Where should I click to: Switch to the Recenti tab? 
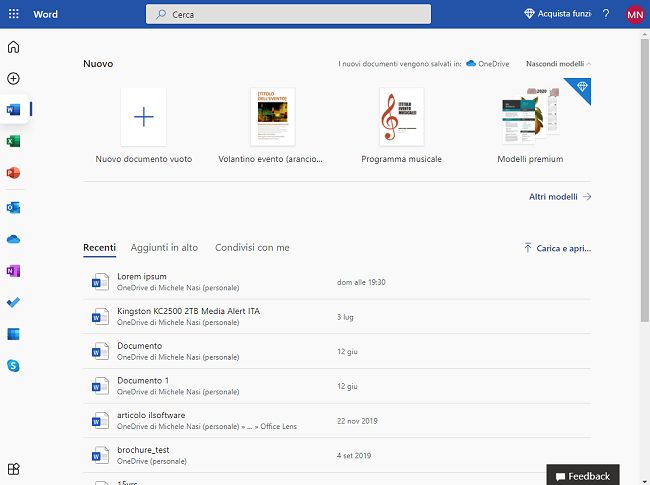[x=99, y=247]
